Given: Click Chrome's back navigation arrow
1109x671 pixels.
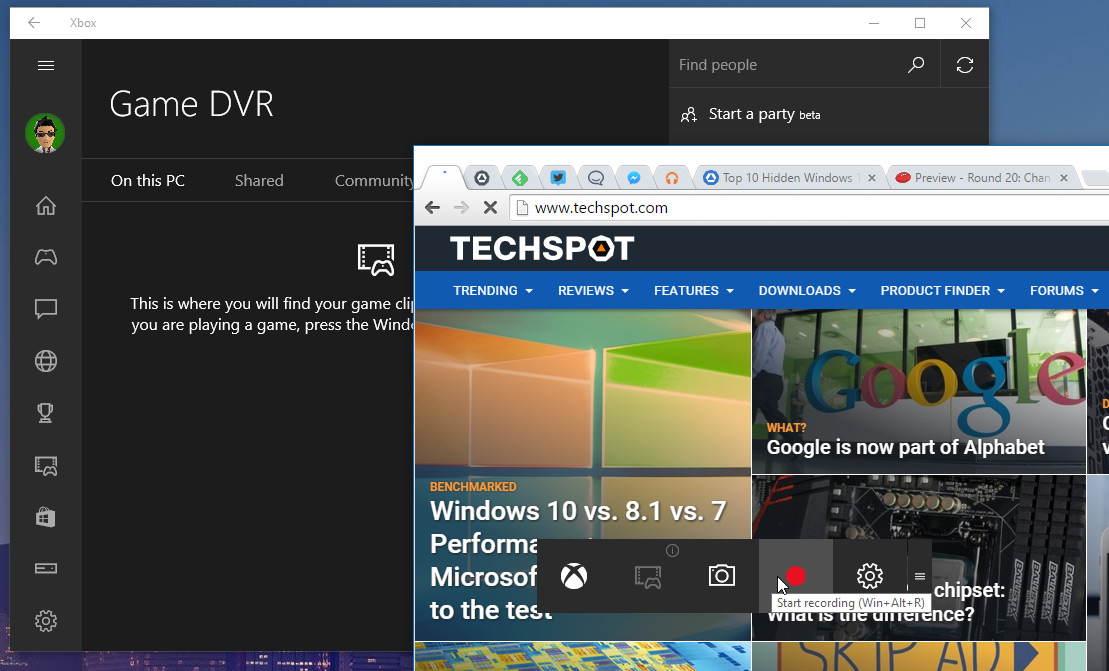Looking at the screenshot, I should click(432, 207).
